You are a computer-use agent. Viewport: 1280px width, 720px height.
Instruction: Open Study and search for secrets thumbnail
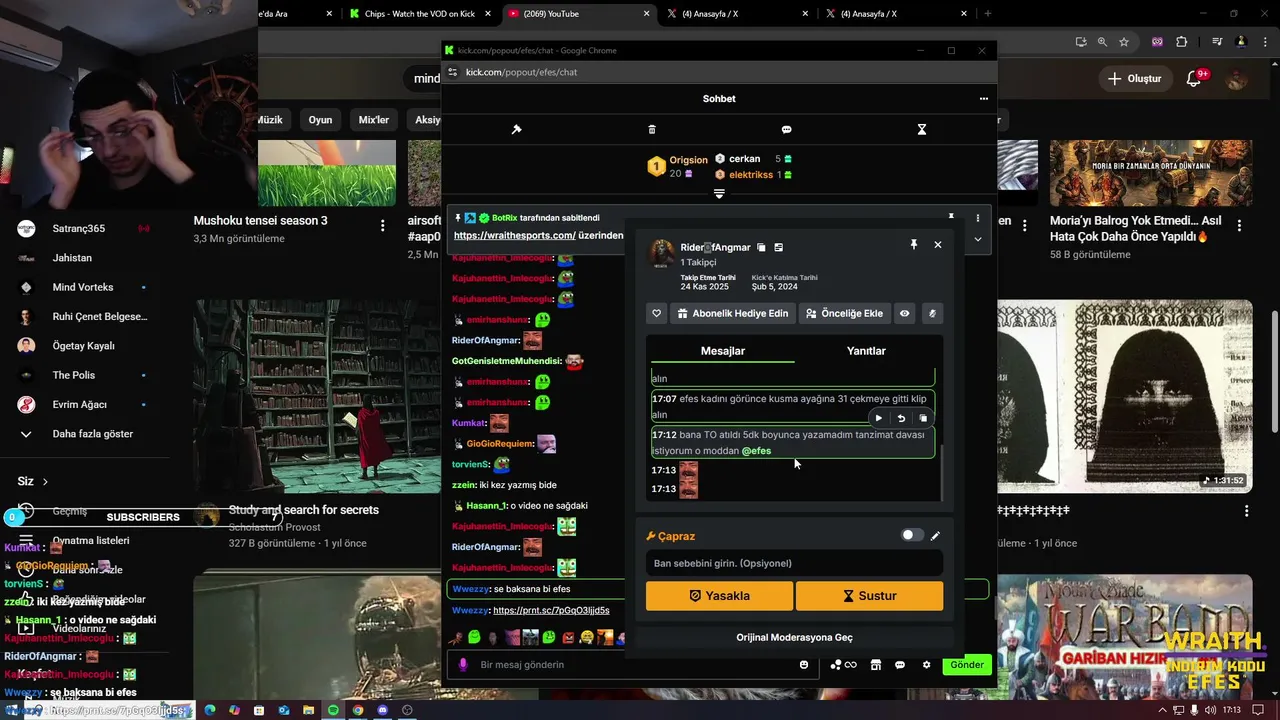coord(318,394)
